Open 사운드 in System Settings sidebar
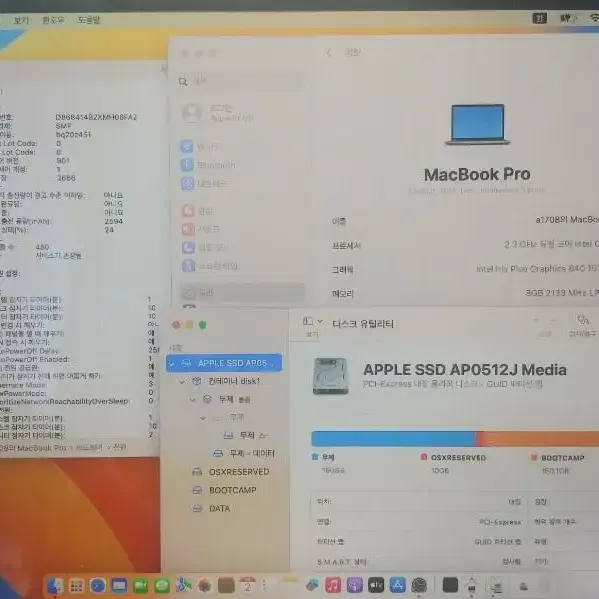Viewport: 599px width, 599px height. (x=201, y=229)
